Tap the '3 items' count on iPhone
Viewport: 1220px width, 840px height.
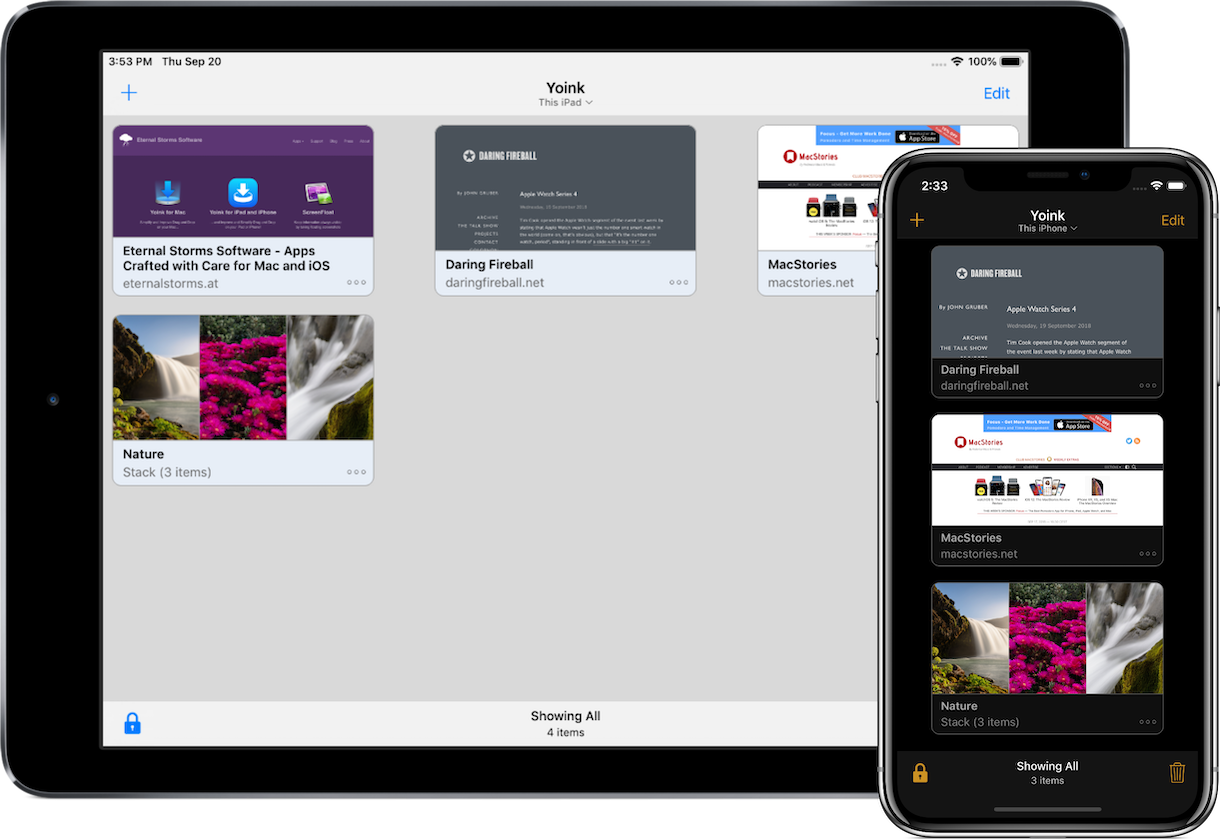(1047, 781)
